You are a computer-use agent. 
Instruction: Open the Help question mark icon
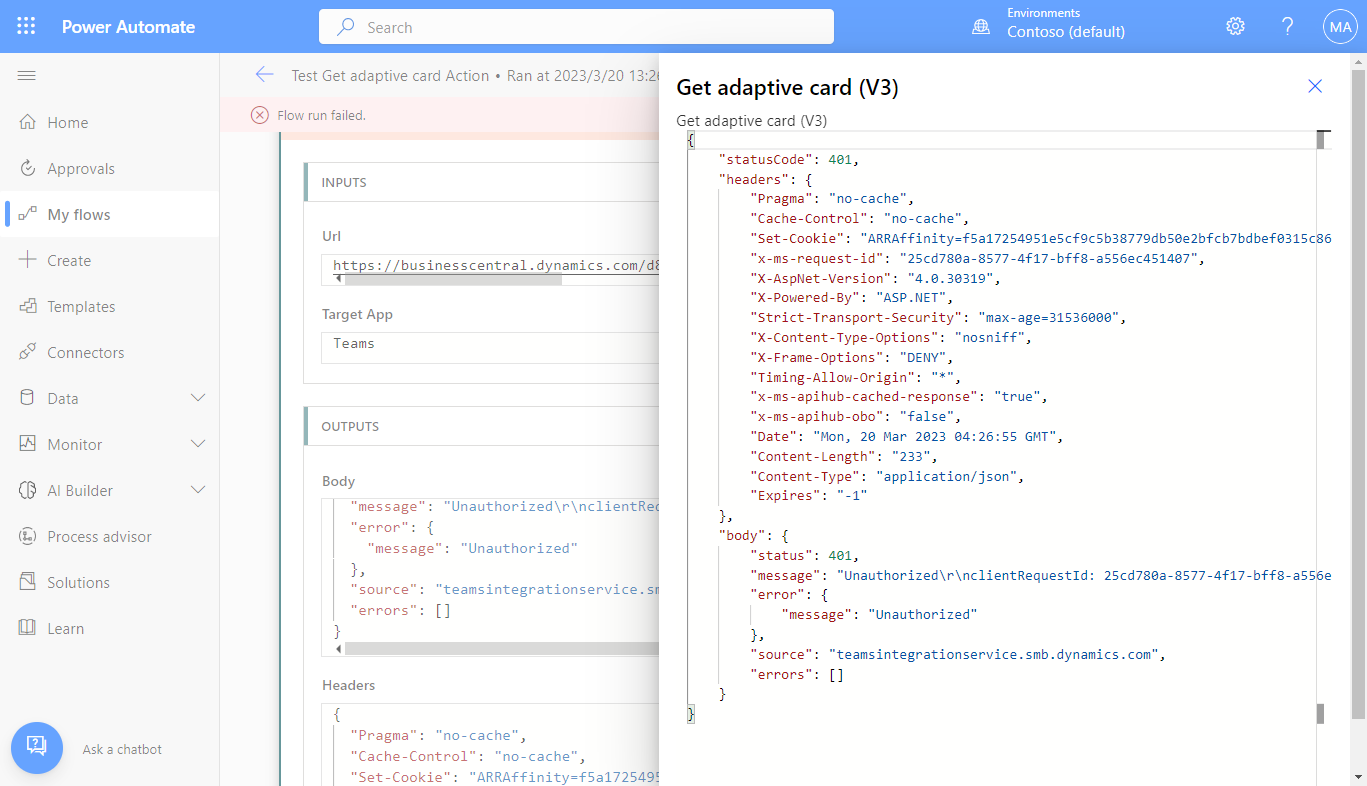click(1288, 27)
